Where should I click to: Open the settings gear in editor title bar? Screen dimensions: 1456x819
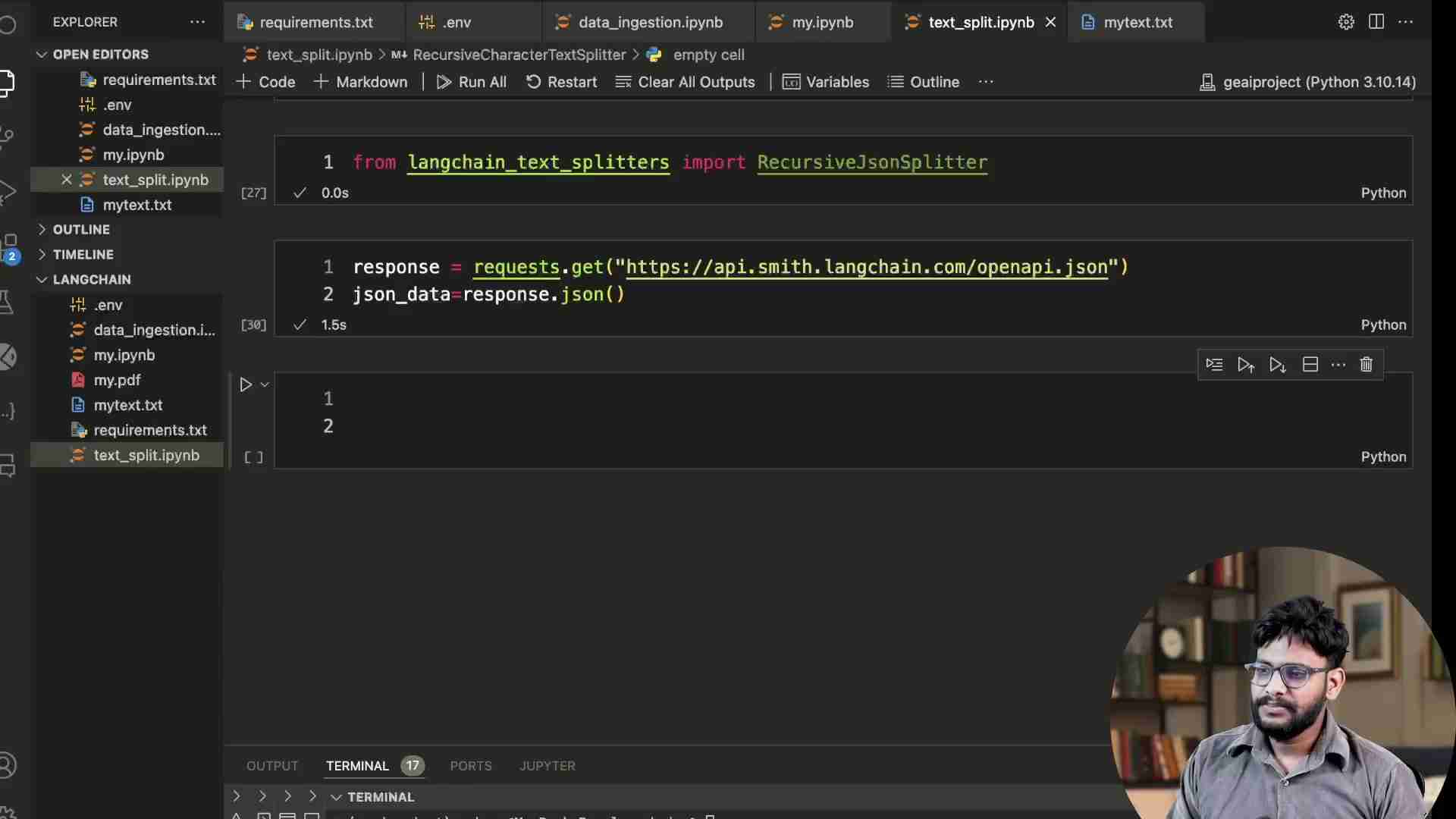click(1345, 22)
